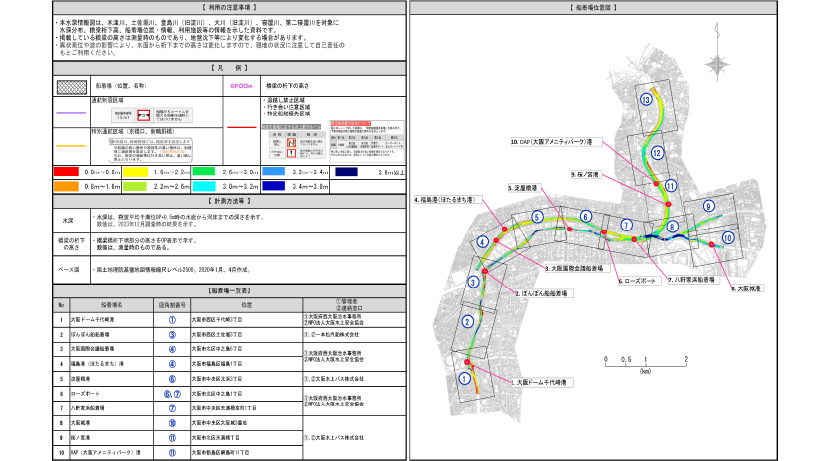The width and height of the screenshot is (831, 461).
Task: Click the blue 3.4m–3.8m depth swatch
Action: point(273,187)
